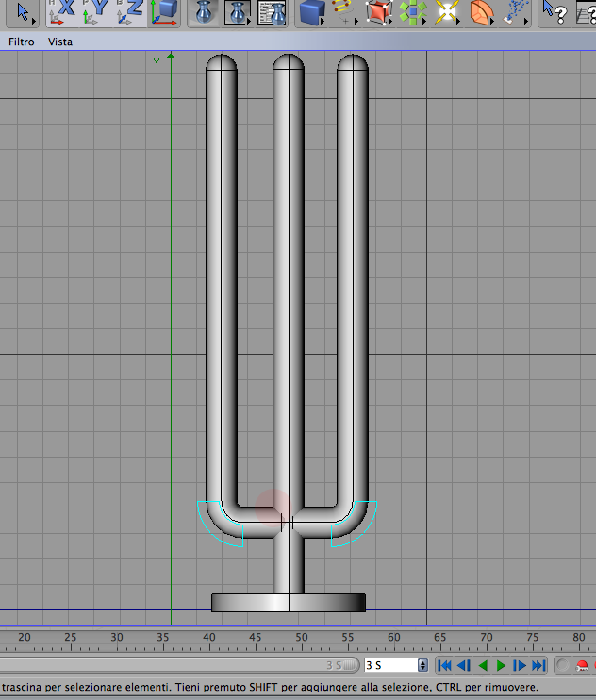Render the active view

(x=203, y=12)
